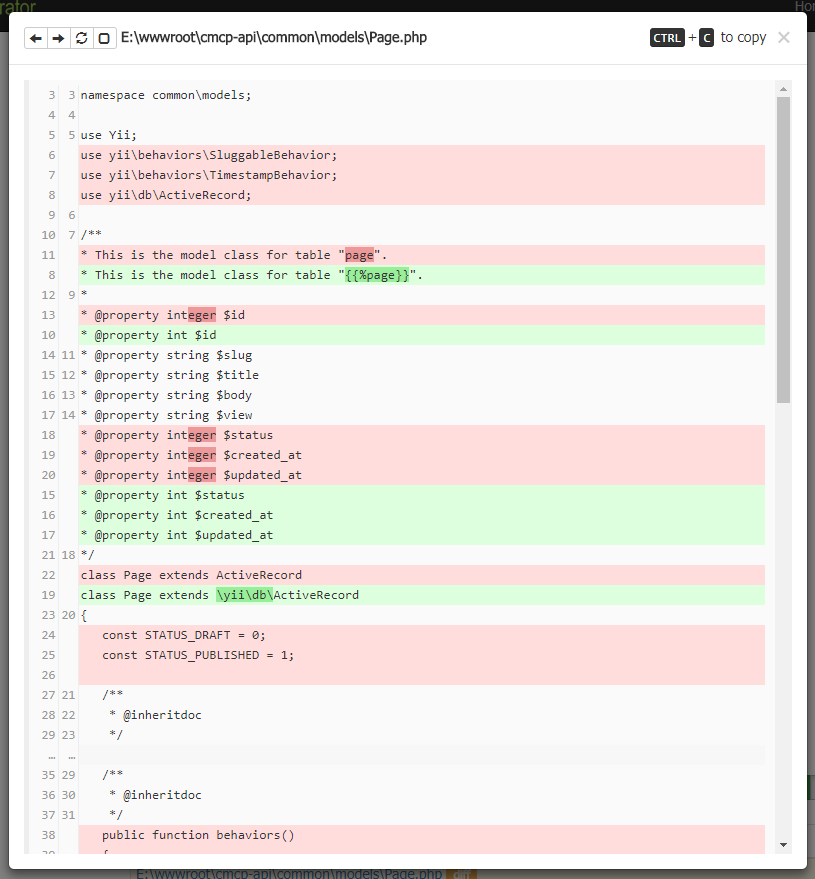Click removed line class Page extends ActiveRecord
Screen dimensions: 815x879
coord(191,575)
